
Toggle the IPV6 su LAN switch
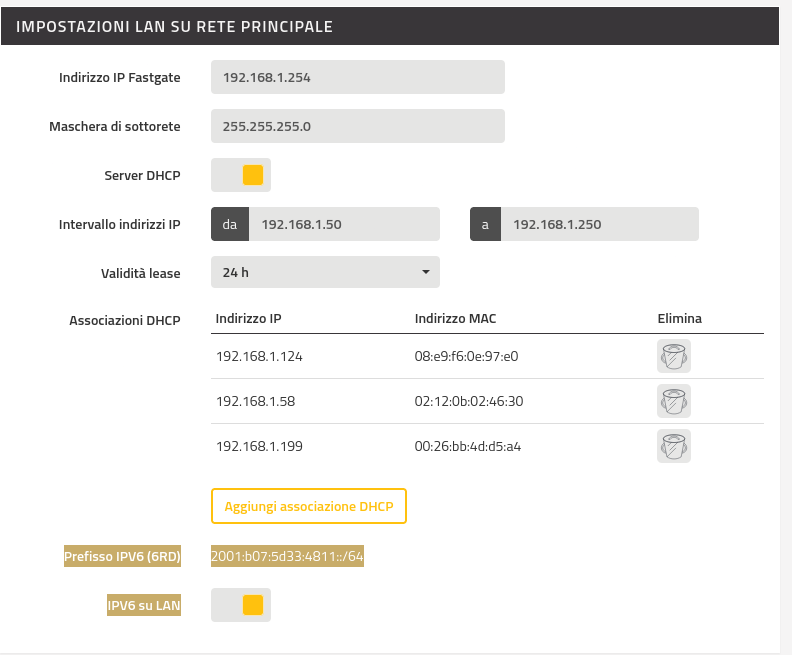coord(241,605)
